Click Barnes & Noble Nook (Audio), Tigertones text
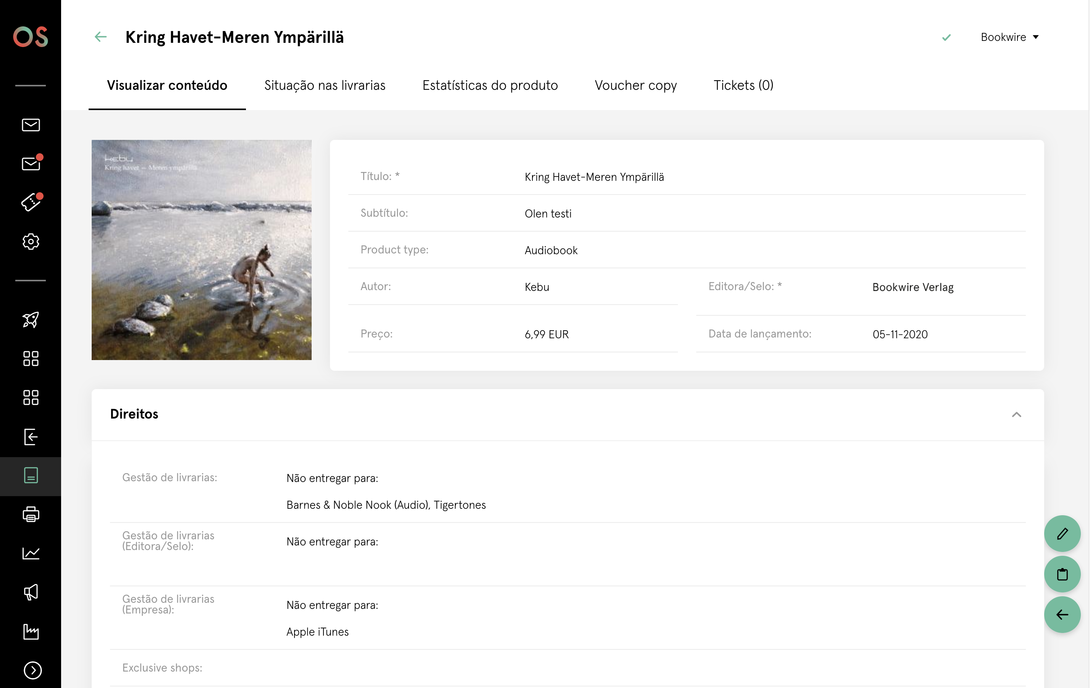Image resolution: width=1090 pixels, height=688 pixels. click(x=386, y=505)
